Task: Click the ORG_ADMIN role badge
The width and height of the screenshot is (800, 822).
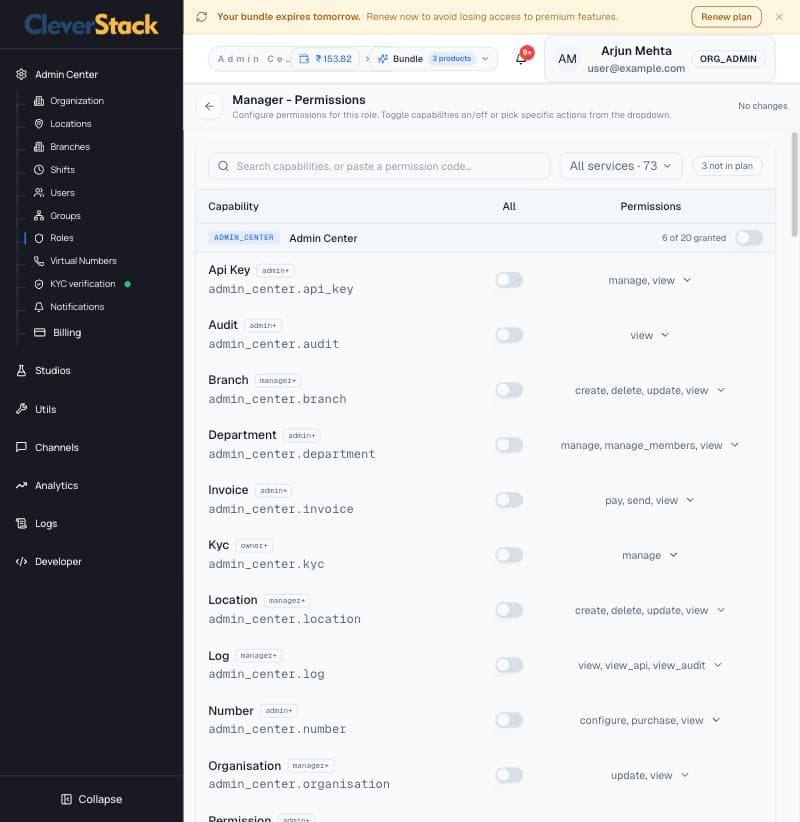Action: tap(728, 59)
